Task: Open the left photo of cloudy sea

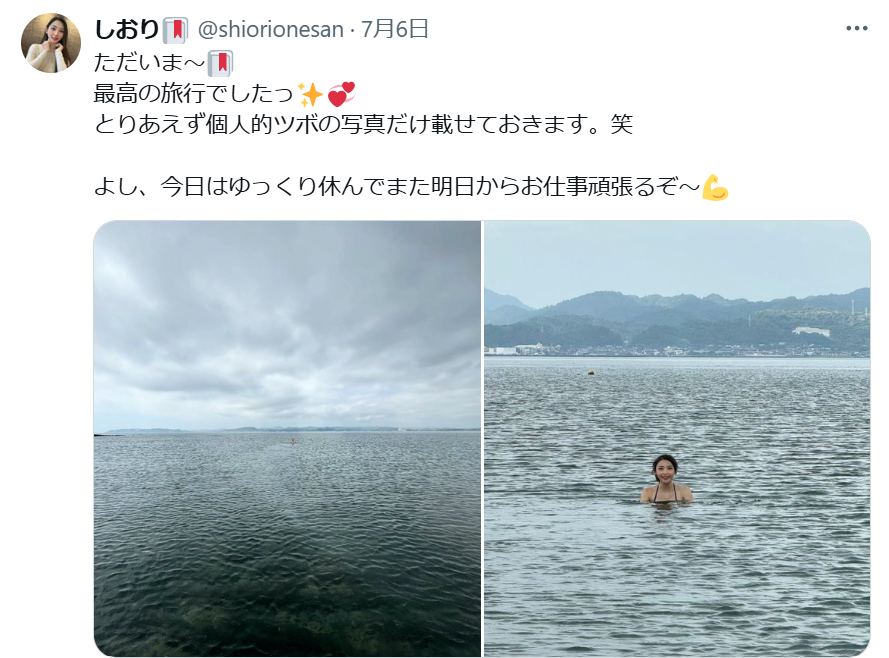Action: (287, 439)
